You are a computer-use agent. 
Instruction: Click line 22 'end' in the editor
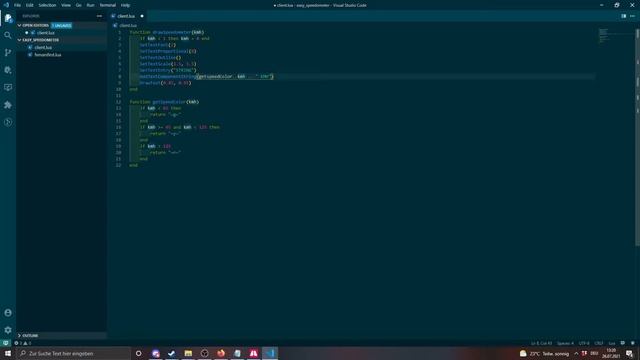133,165
